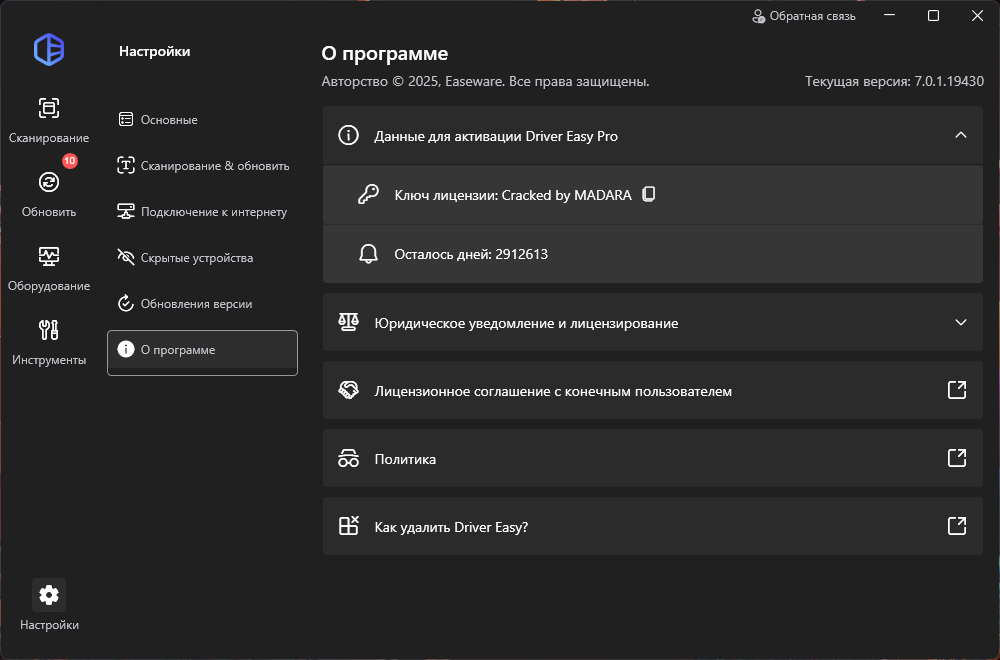
Task: Expand Юридическое уведомление и лицензирование section
Action: 960,322
